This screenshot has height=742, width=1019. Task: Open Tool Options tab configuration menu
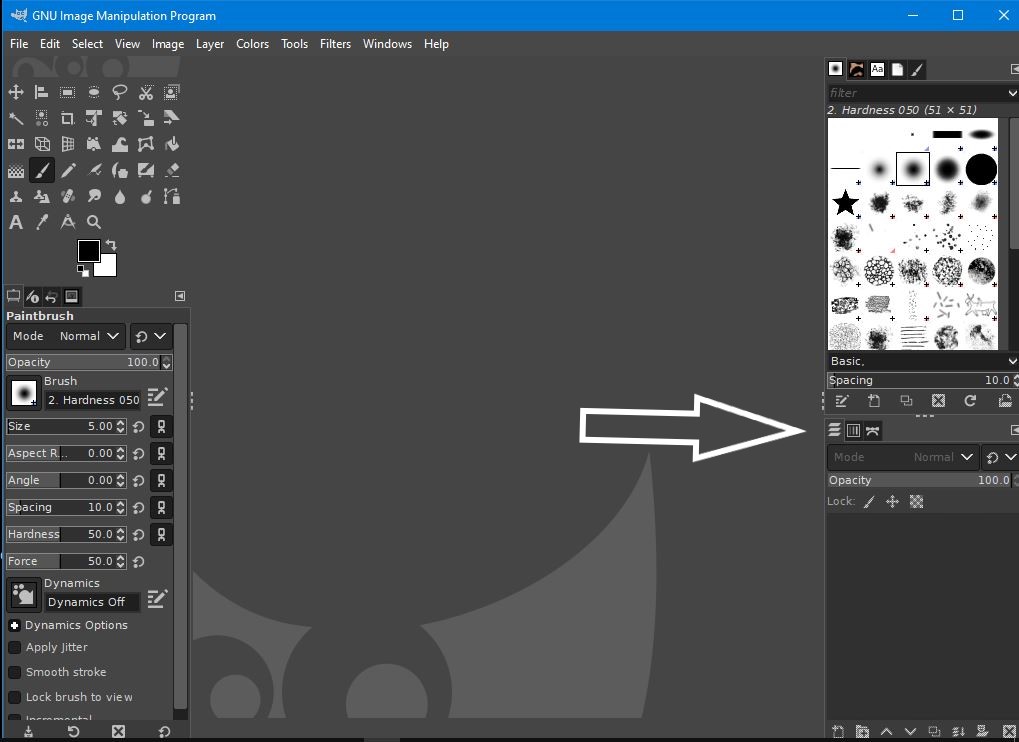(x=180, y=296)
